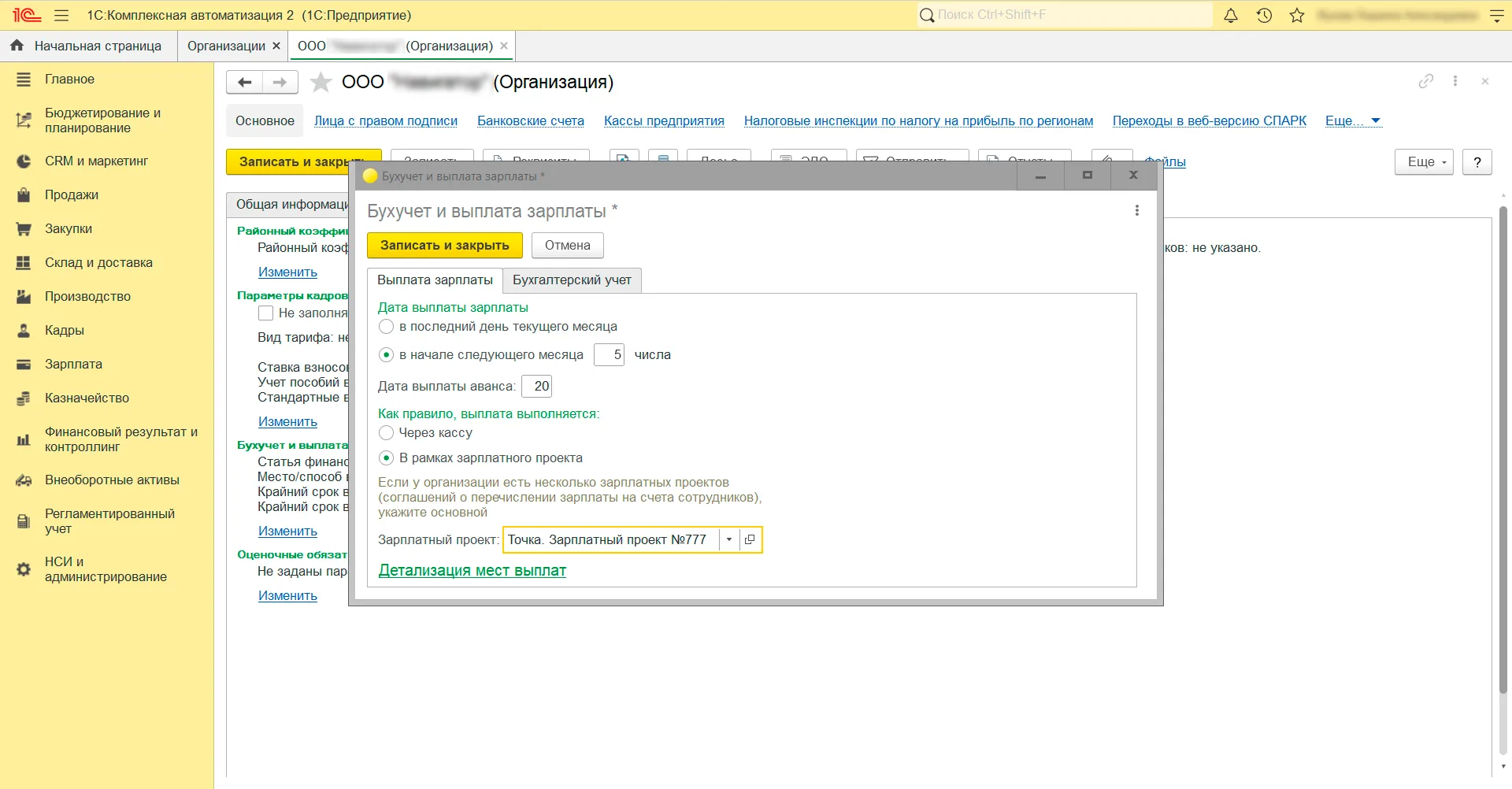Select 'в последний день текущего месяца' option

click(387, 327)
